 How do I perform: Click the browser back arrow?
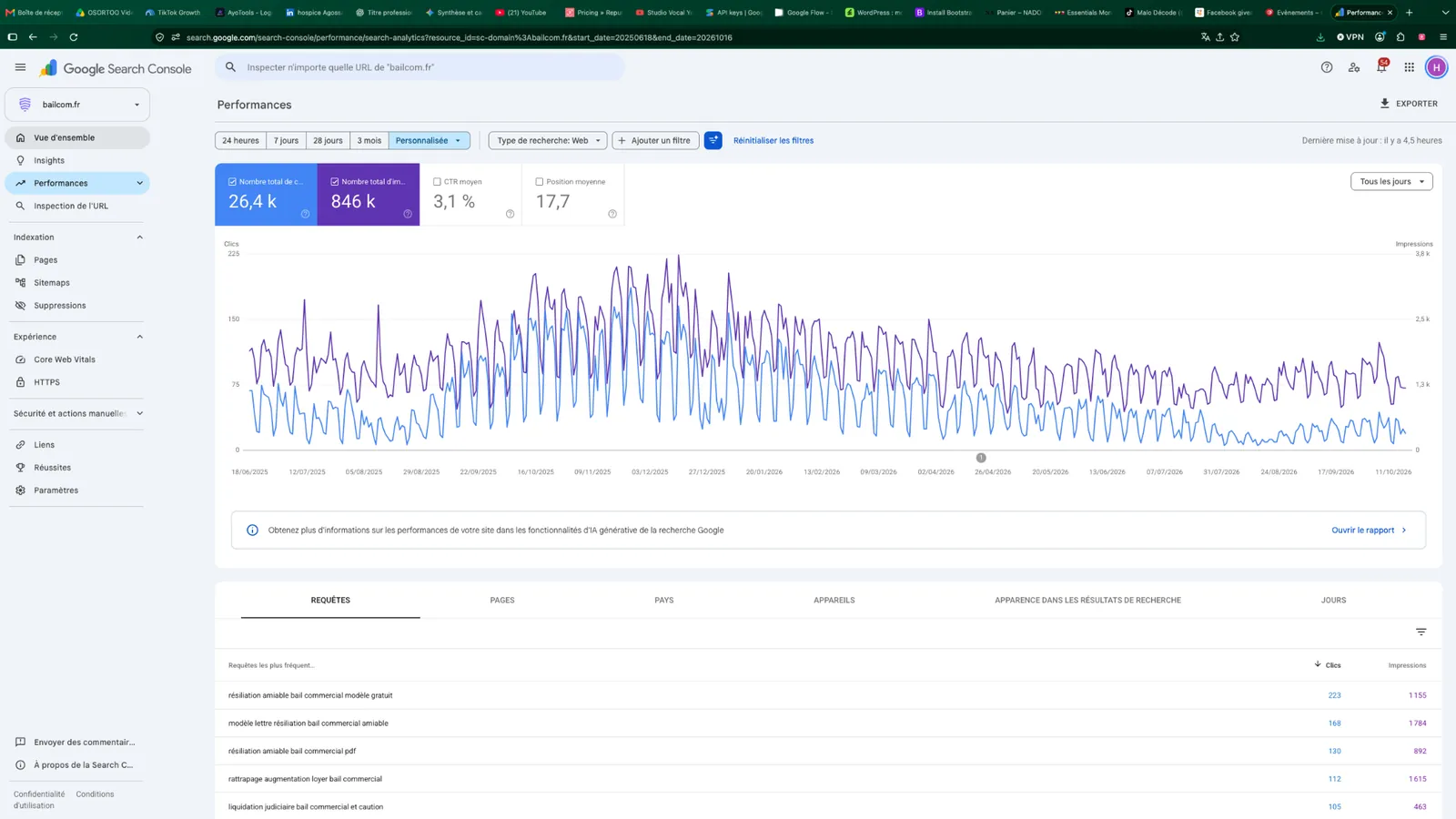pyautogui.click(x=33, y=37)
